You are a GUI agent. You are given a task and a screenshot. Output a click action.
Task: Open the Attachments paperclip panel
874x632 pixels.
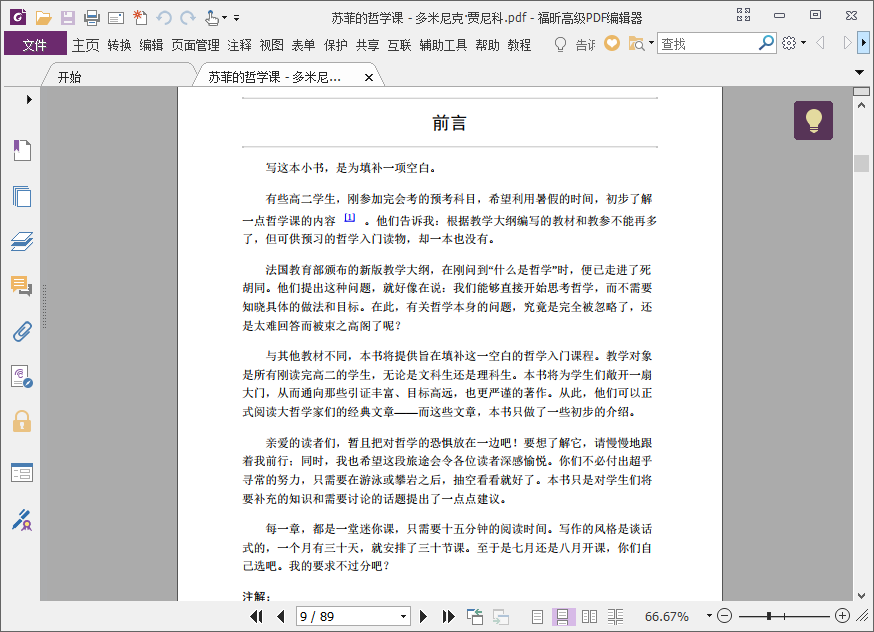click(x=22, y=331)
